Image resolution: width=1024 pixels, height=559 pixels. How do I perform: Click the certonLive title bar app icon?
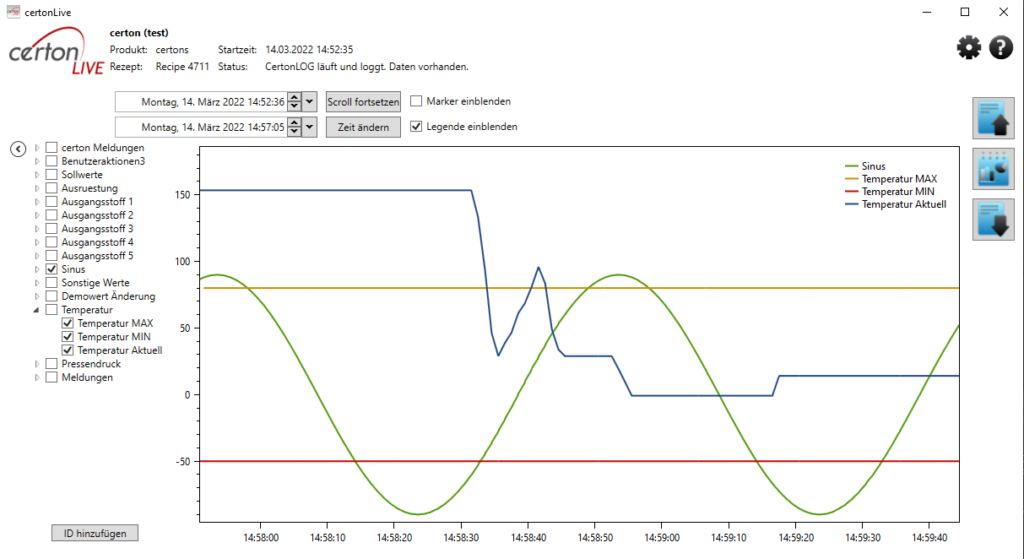click(x=13, y=12)
